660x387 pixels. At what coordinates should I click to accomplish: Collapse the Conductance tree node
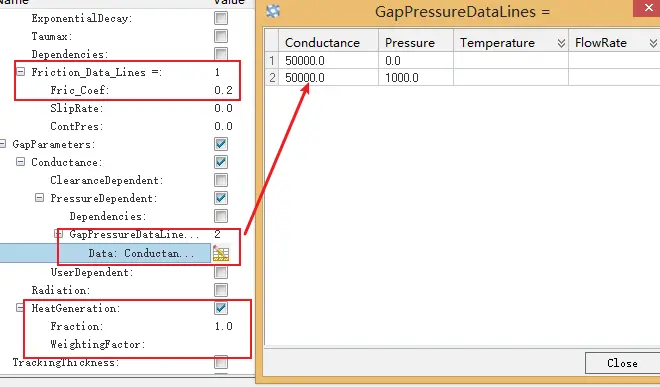[20, 162]
